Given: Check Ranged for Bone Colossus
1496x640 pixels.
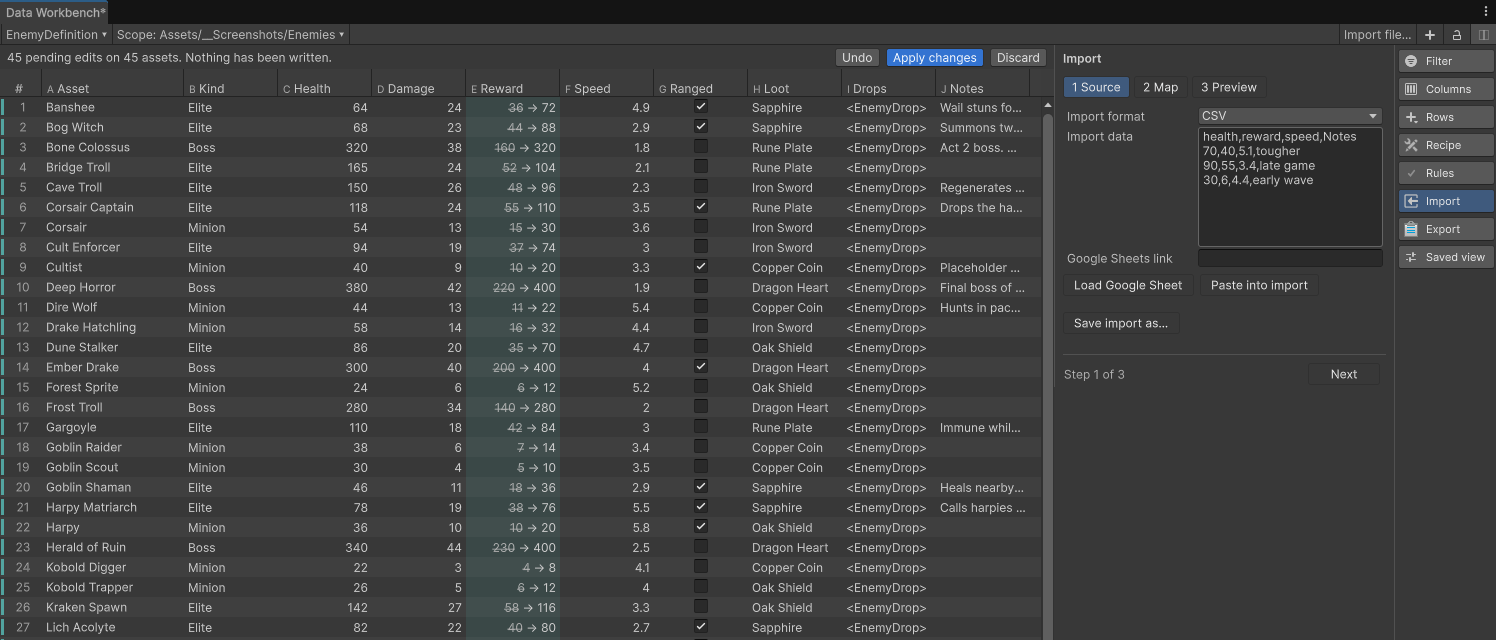Looking at the screenshot, I should (x=701, y=146).
